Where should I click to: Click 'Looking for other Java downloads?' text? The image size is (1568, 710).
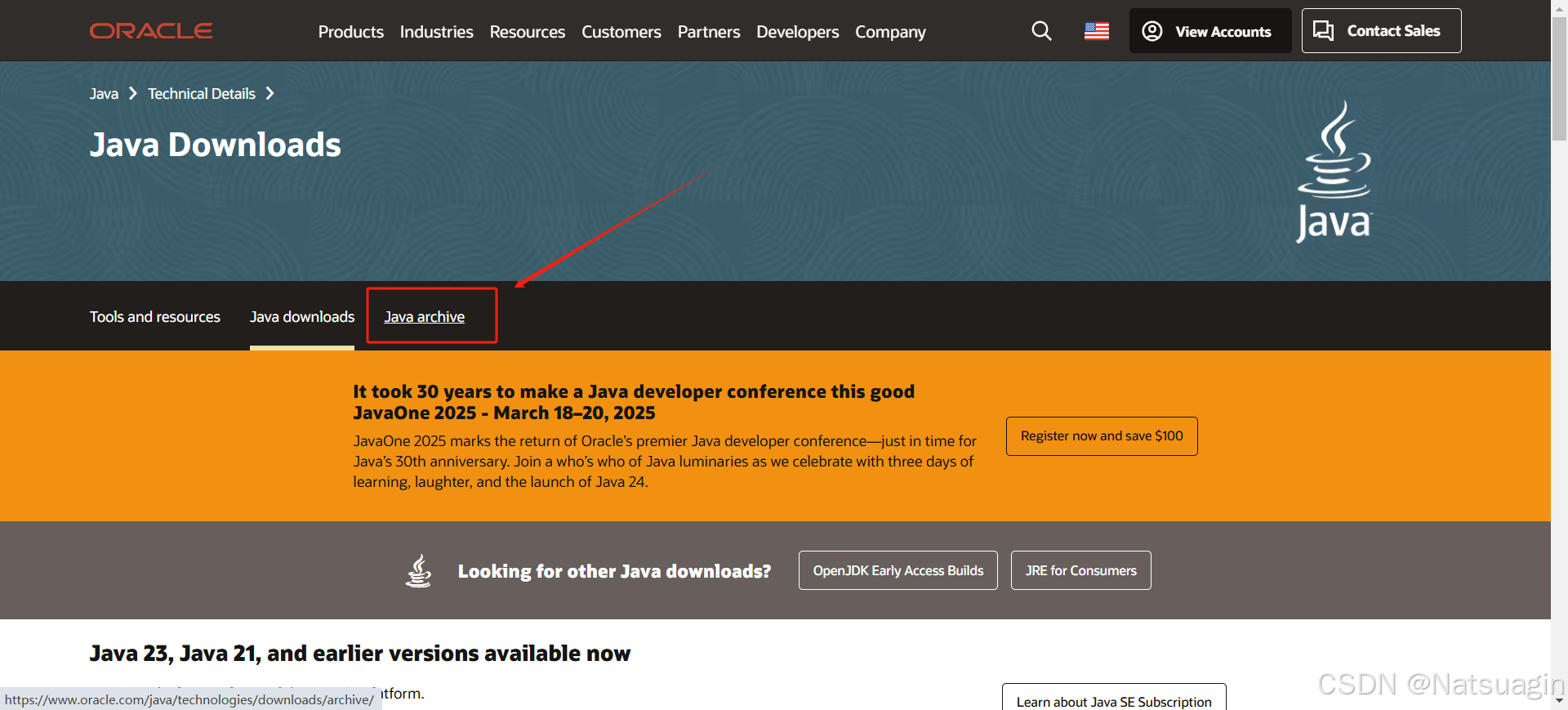pos(614,571)
